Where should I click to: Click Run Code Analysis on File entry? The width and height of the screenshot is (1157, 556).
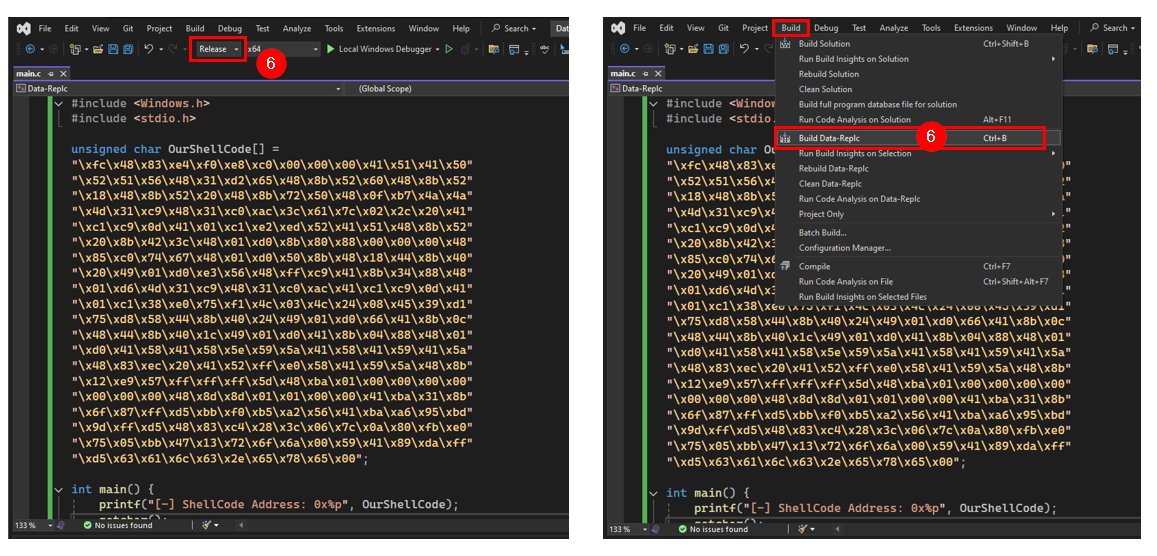[919, 282]
